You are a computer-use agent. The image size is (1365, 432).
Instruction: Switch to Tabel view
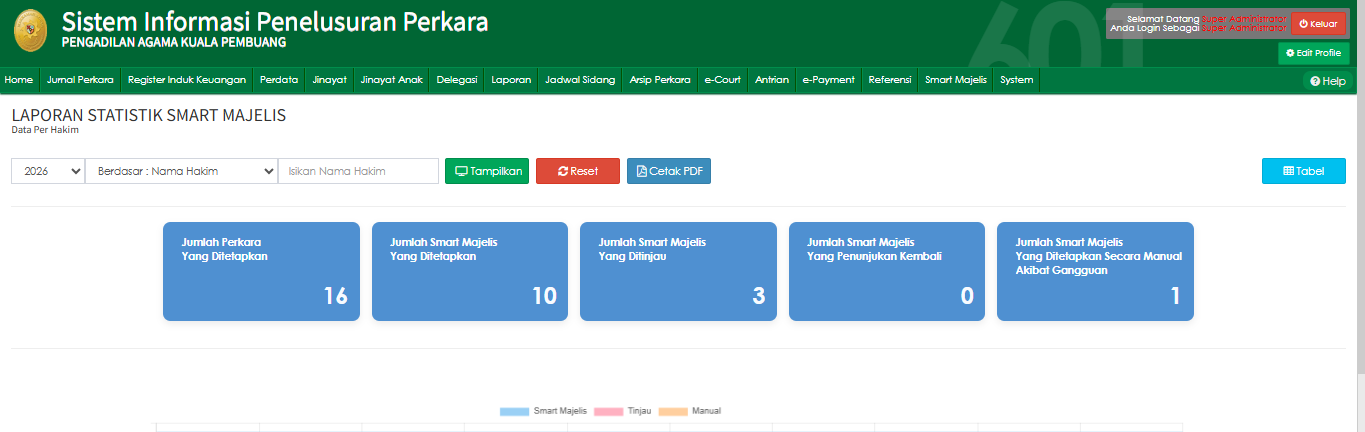coord(1303,171)
